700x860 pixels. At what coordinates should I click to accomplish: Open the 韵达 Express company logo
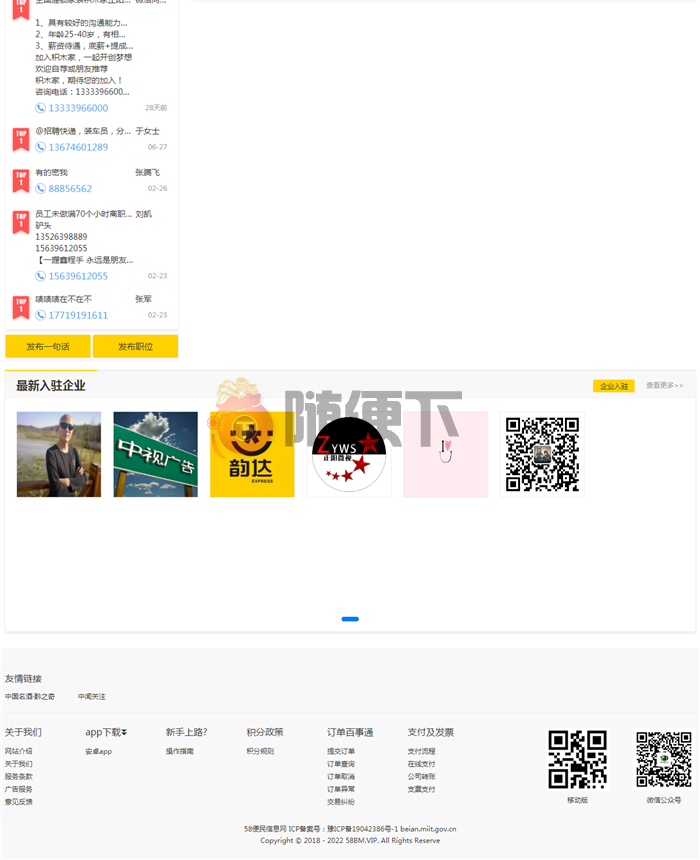click(x=252, y=454)
